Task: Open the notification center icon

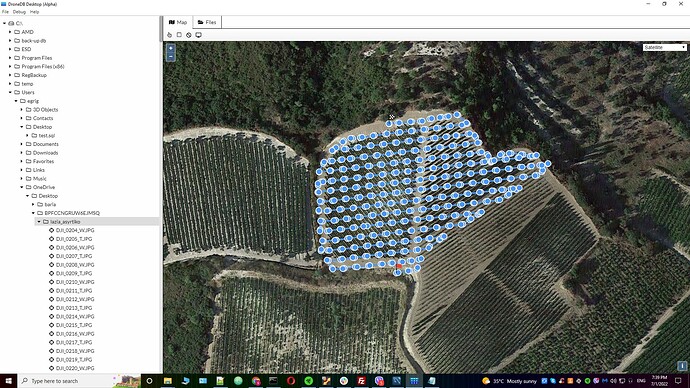Action: [x=678, y=381]
